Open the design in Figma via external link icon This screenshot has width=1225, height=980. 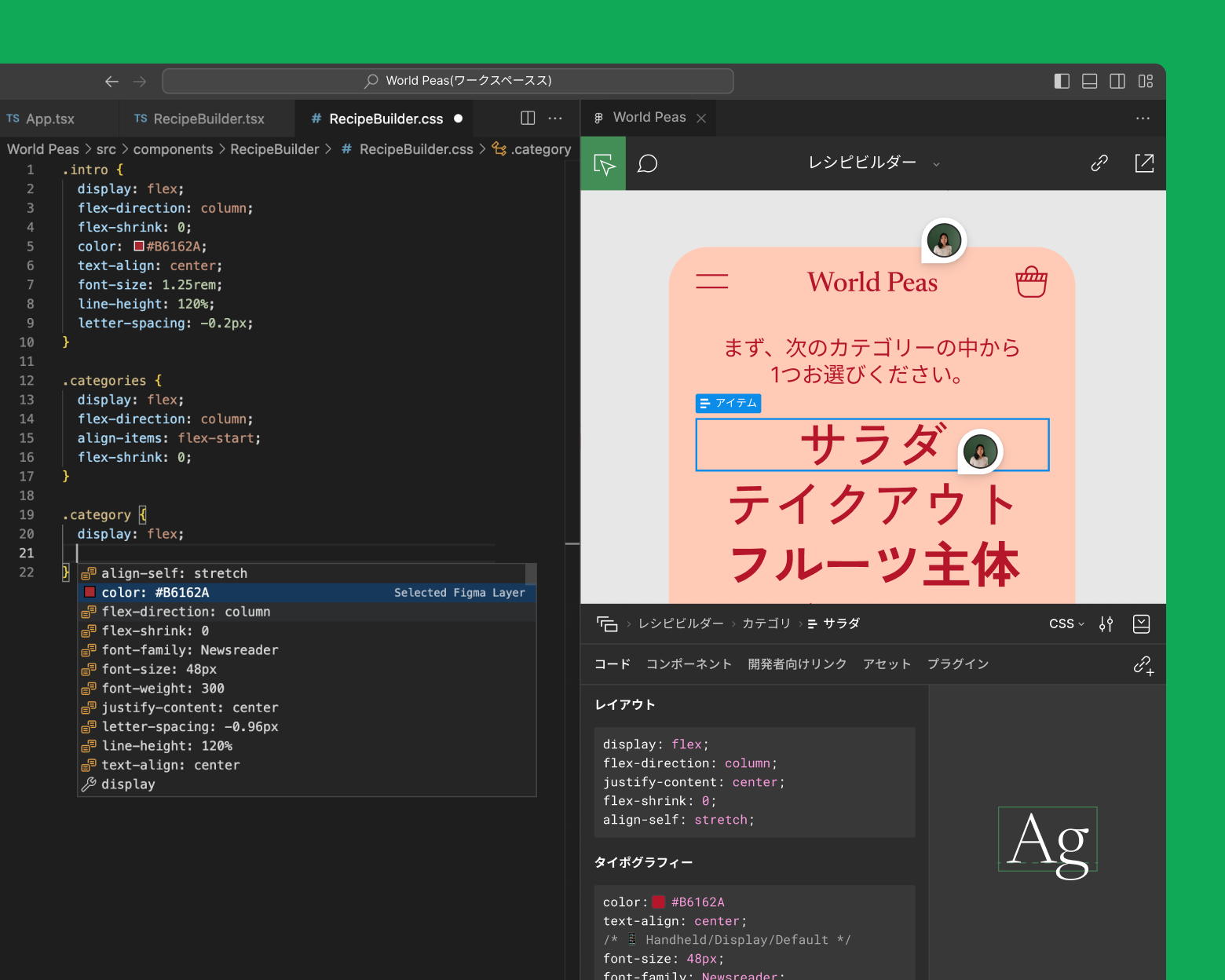(x=1144, y=163)
